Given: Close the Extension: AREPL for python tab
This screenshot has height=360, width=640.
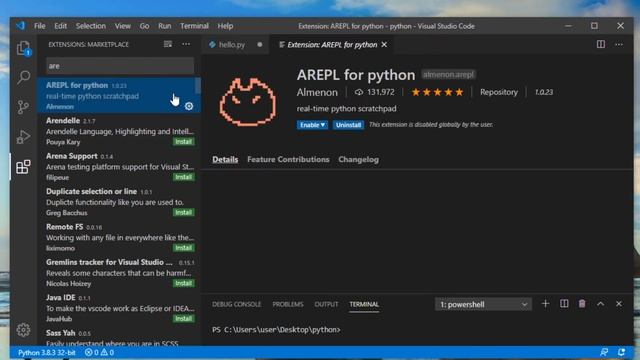Looking at the screenshot, I should click(384, 44).
